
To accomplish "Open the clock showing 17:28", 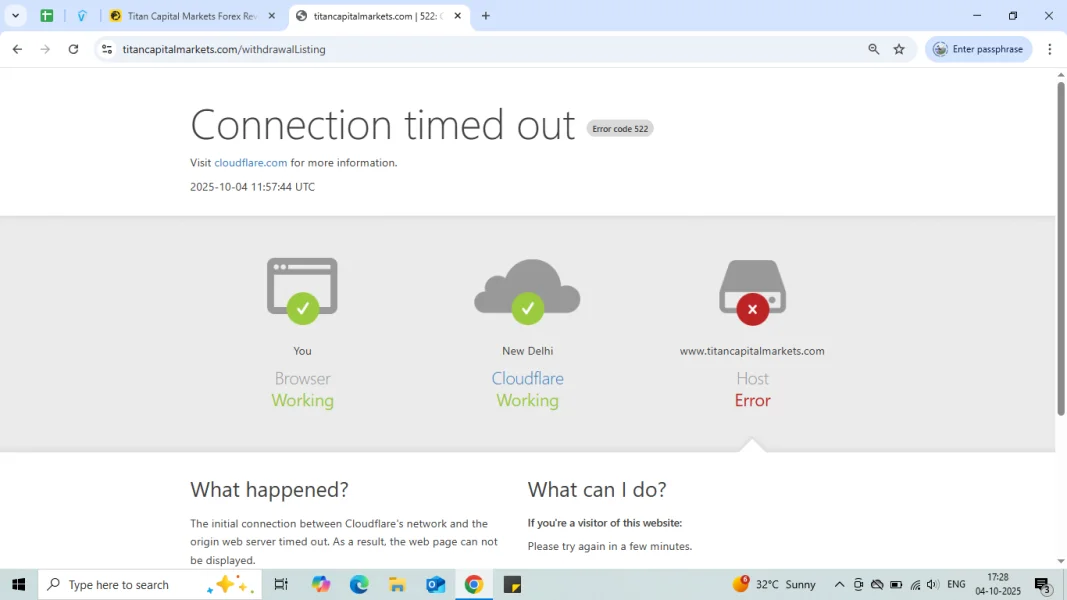I will pos(998,584).
